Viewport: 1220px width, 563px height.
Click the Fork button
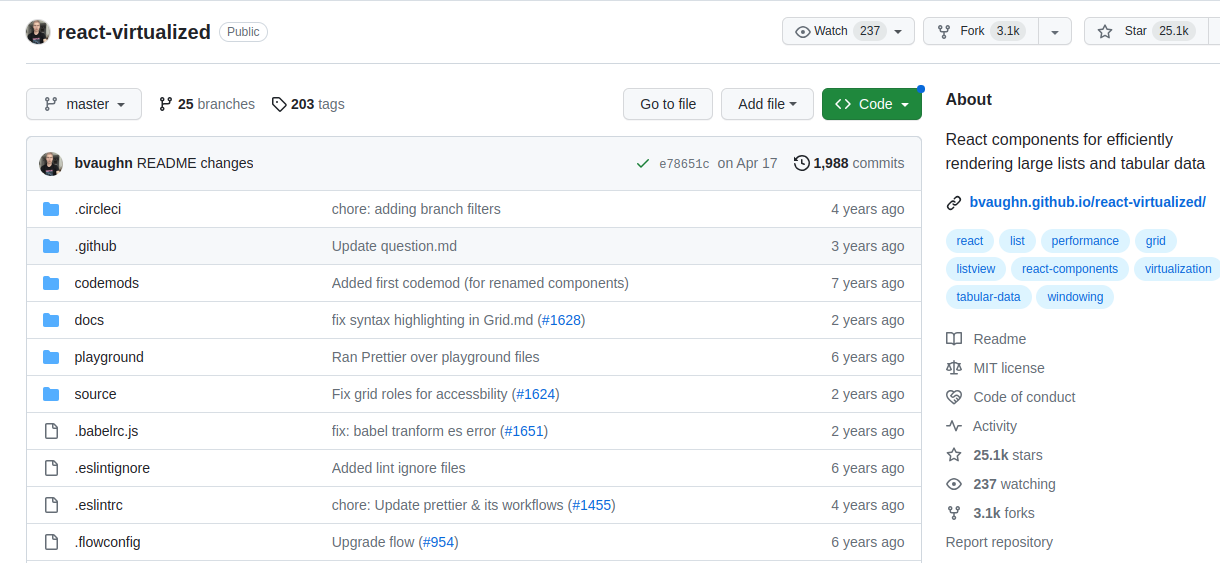coord(980,31)
